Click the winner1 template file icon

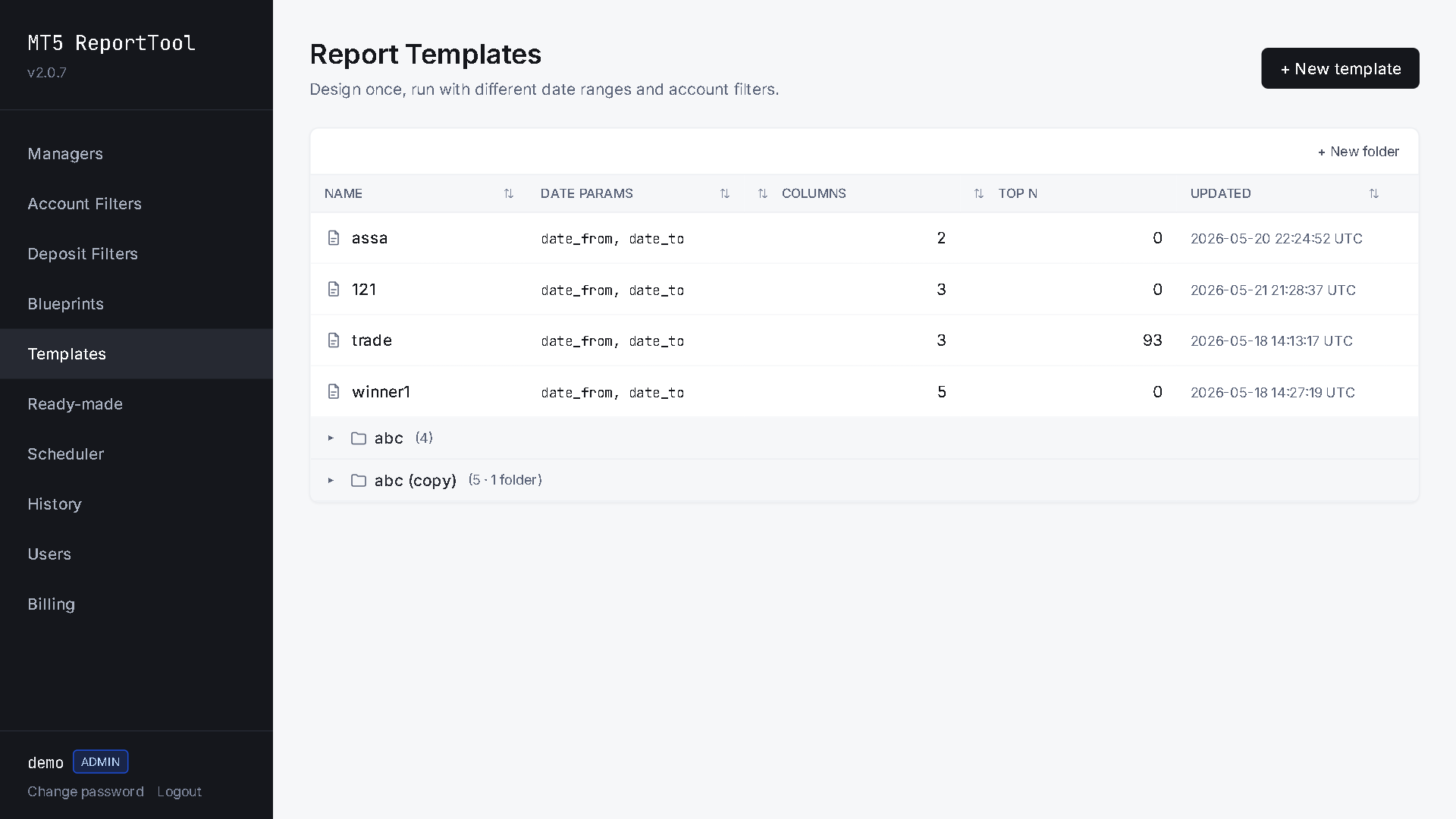click(334, 391)
